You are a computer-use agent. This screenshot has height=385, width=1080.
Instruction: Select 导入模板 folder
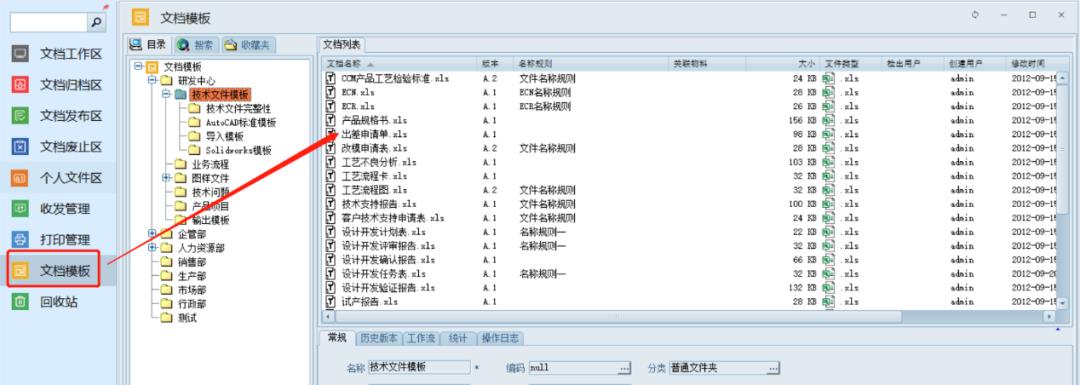pos(225,136)
